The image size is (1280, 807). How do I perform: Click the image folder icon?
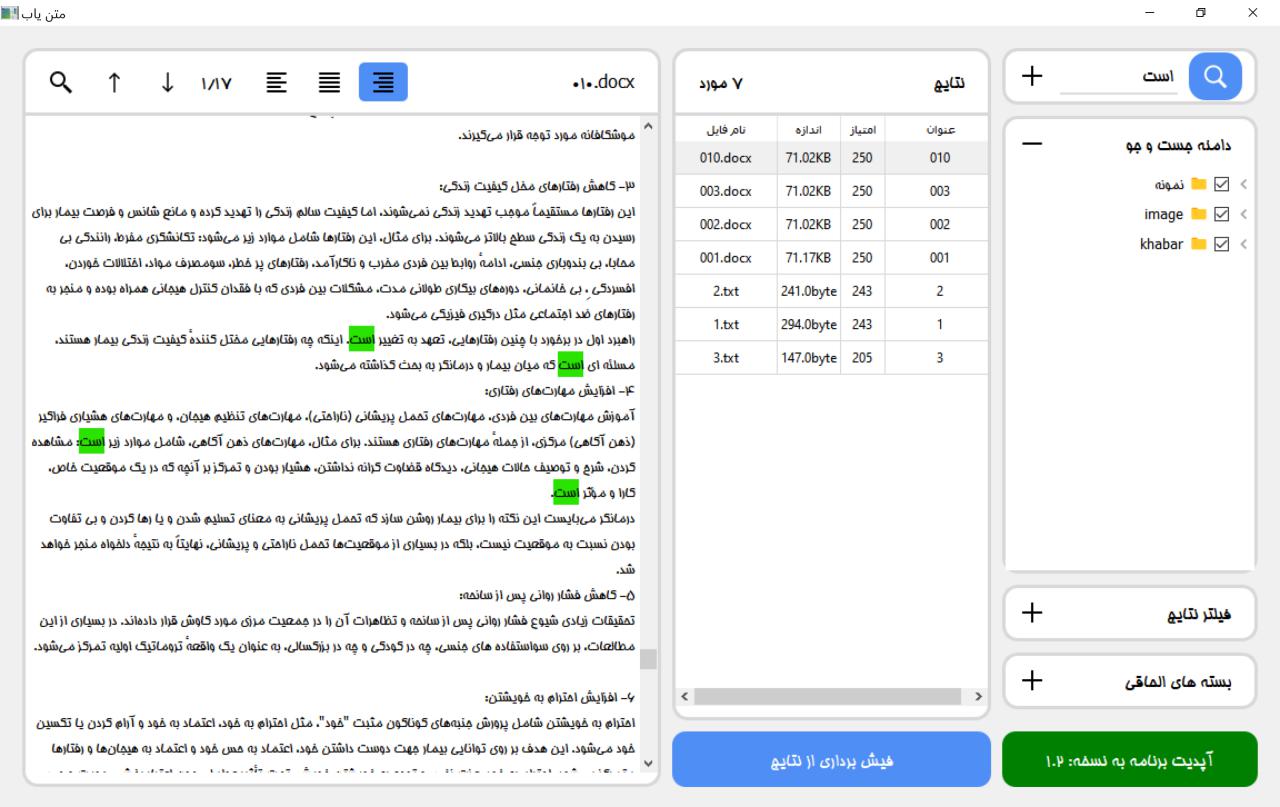click(x=1198, y=214)
